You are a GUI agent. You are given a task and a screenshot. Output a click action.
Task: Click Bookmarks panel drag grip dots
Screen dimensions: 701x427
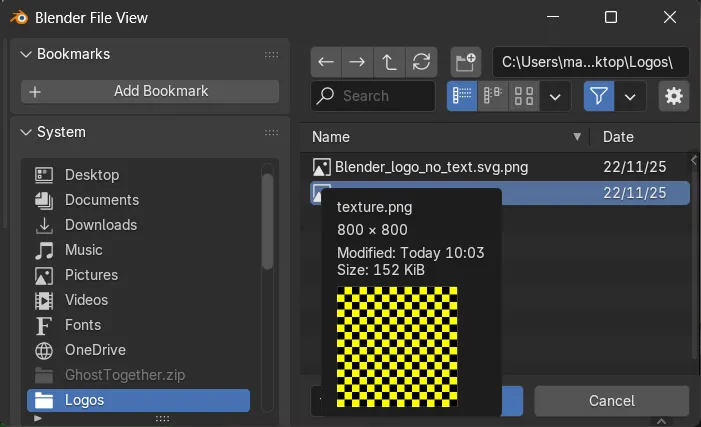tap(271, 55)
